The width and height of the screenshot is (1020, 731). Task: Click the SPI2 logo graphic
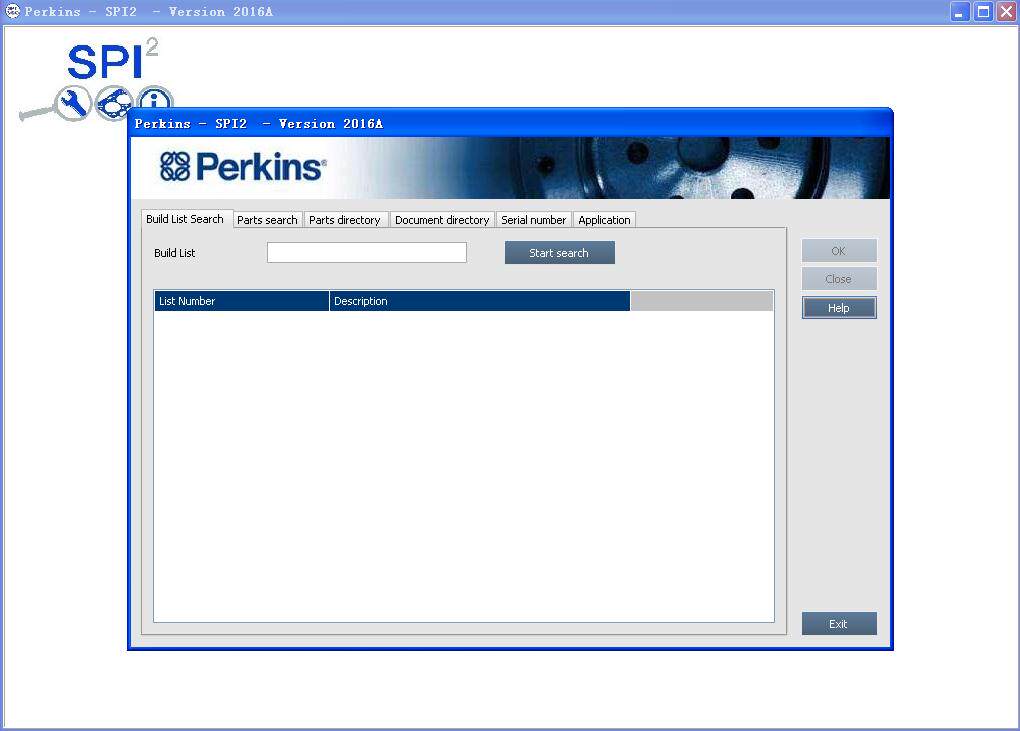coord(106,62)
